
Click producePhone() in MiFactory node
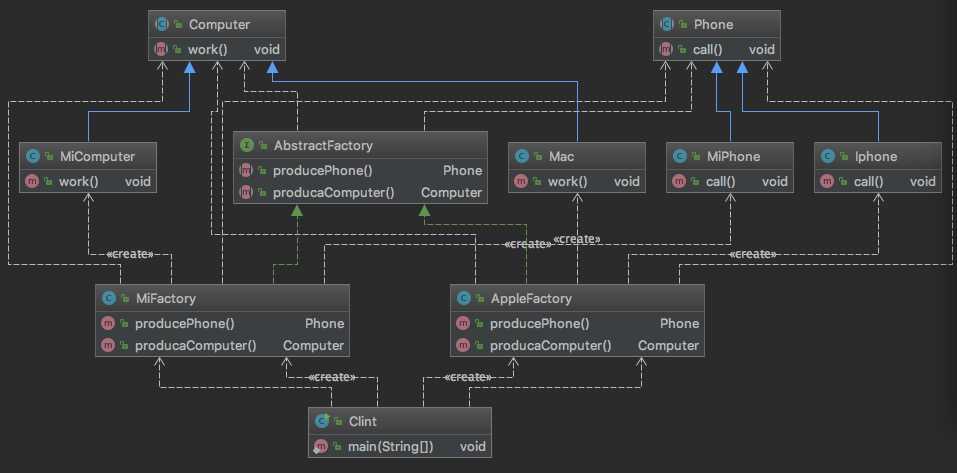point(184,323)
